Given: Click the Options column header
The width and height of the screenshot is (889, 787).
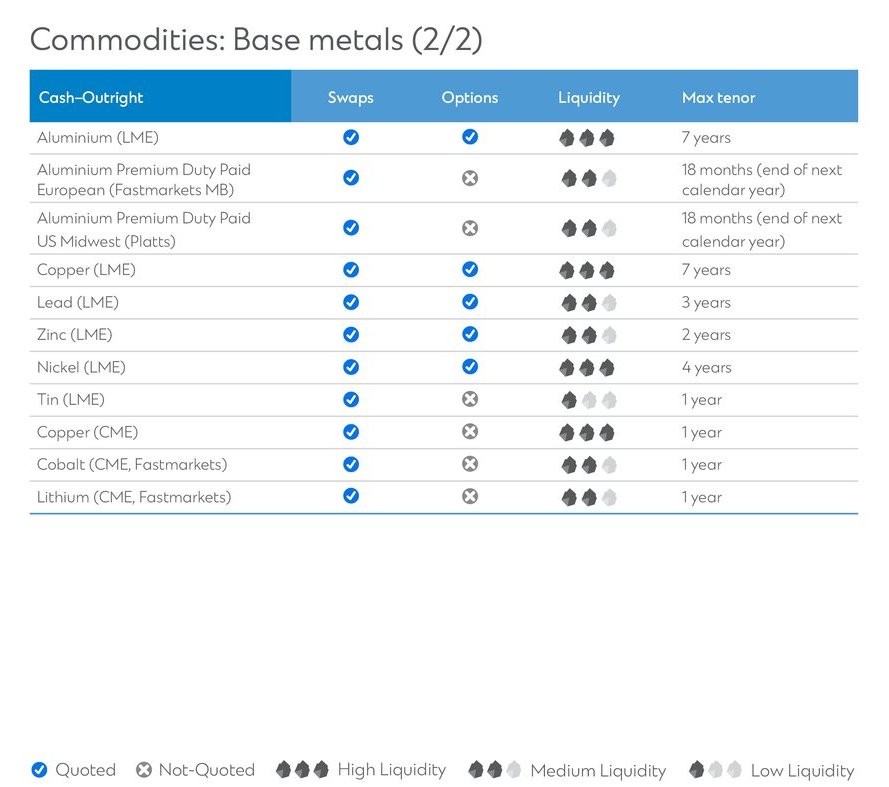Looking at the screenshot, I should pyautogui.click(x=470, y=97).
